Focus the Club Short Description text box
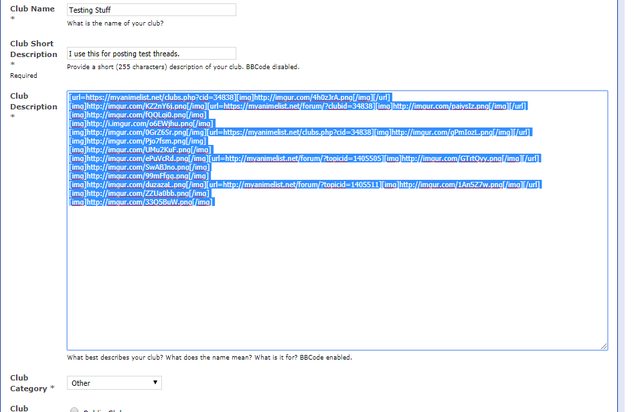The height and width of the screenshot is (412, 640). (x=151, y=53)
